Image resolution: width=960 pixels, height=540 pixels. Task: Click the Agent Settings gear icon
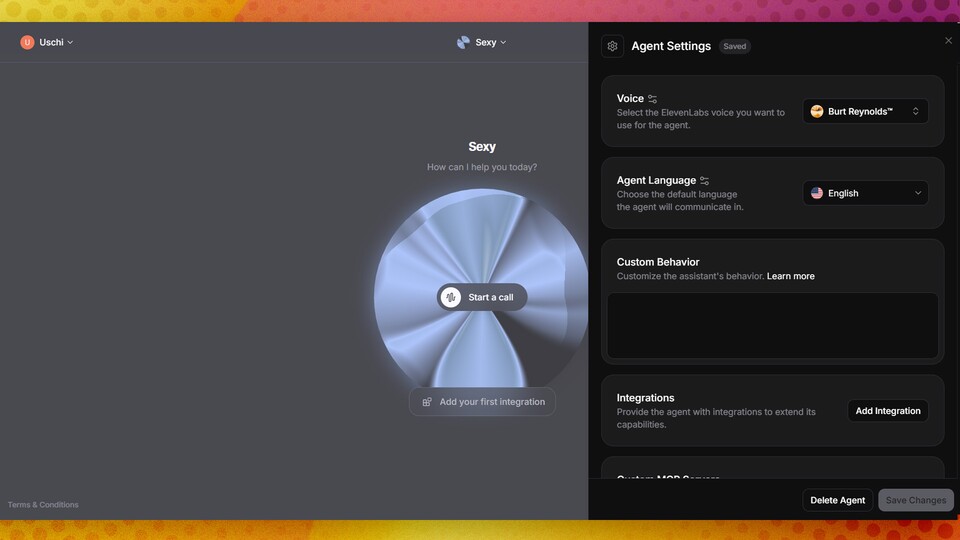click(x=613, y=46)
